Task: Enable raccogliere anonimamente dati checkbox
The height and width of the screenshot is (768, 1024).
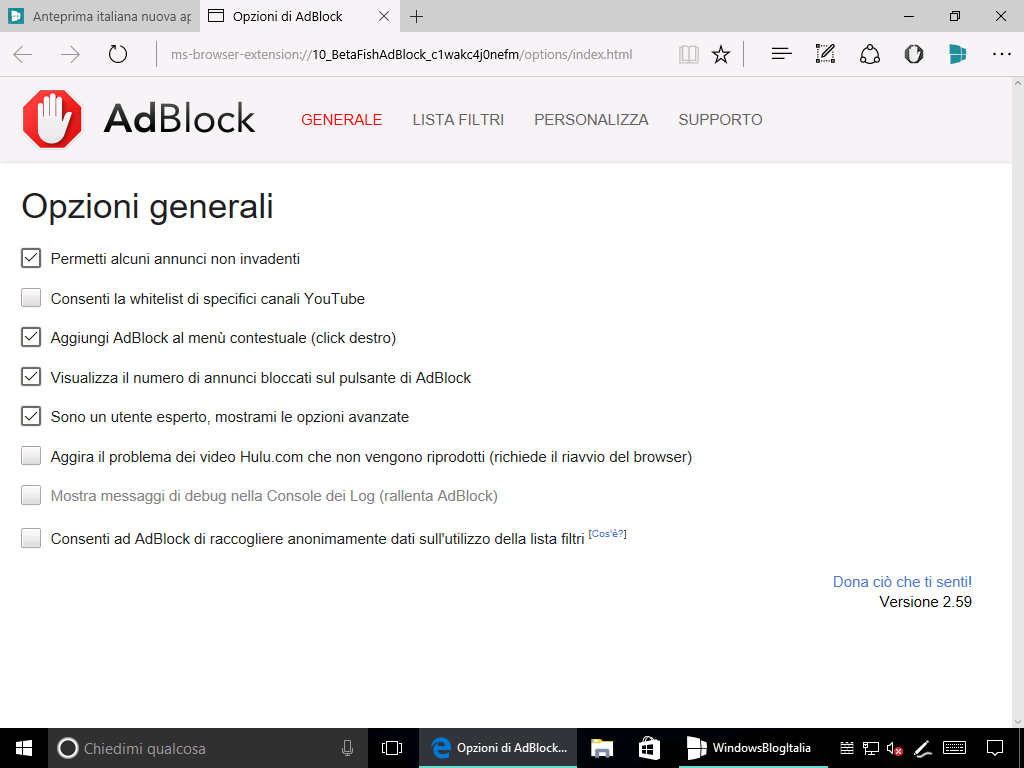Action: coord(31,538)
